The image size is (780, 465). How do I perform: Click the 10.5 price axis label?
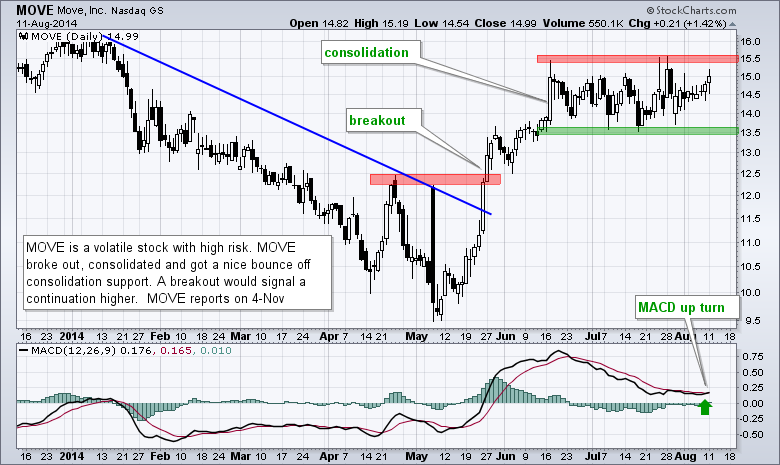[x=750, y=267]
